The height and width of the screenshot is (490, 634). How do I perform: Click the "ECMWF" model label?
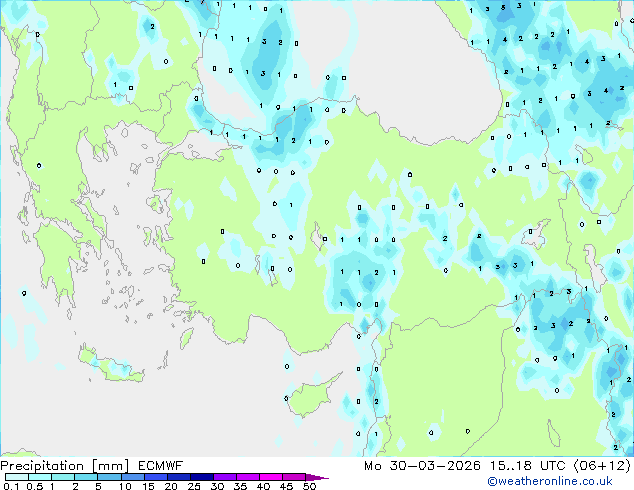(x=161, y=466)
